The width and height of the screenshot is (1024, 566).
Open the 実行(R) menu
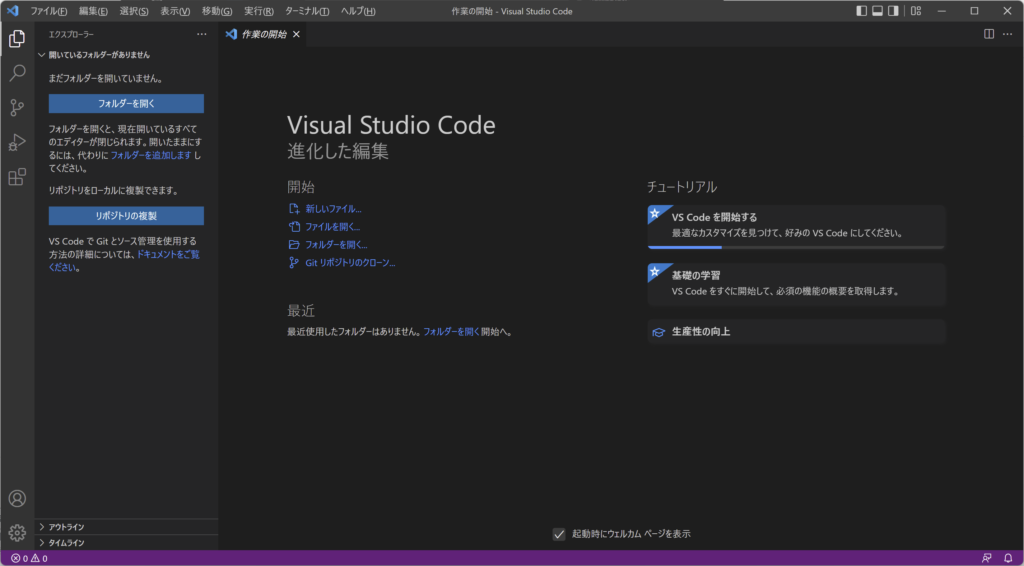(259, 11)
